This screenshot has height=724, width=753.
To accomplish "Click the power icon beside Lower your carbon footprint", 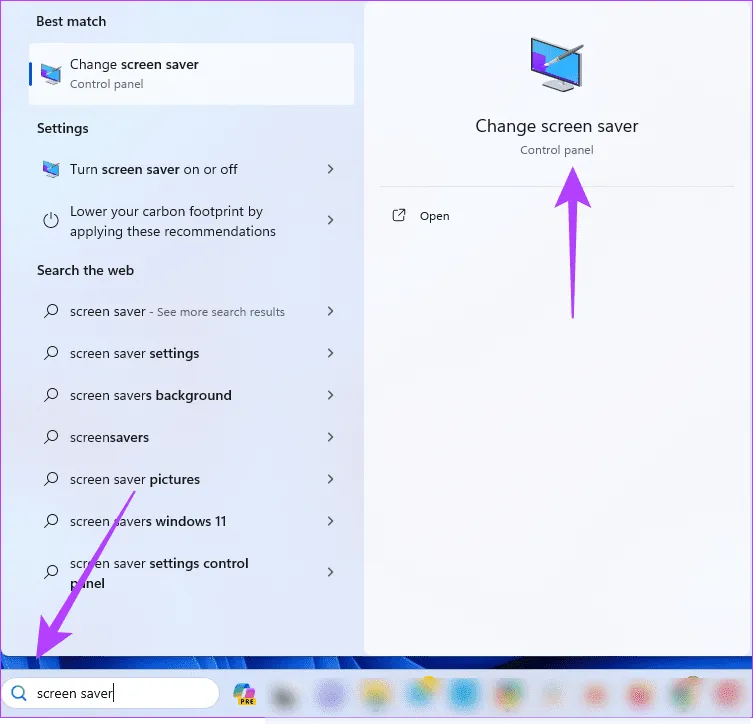I will coord(51,221).
